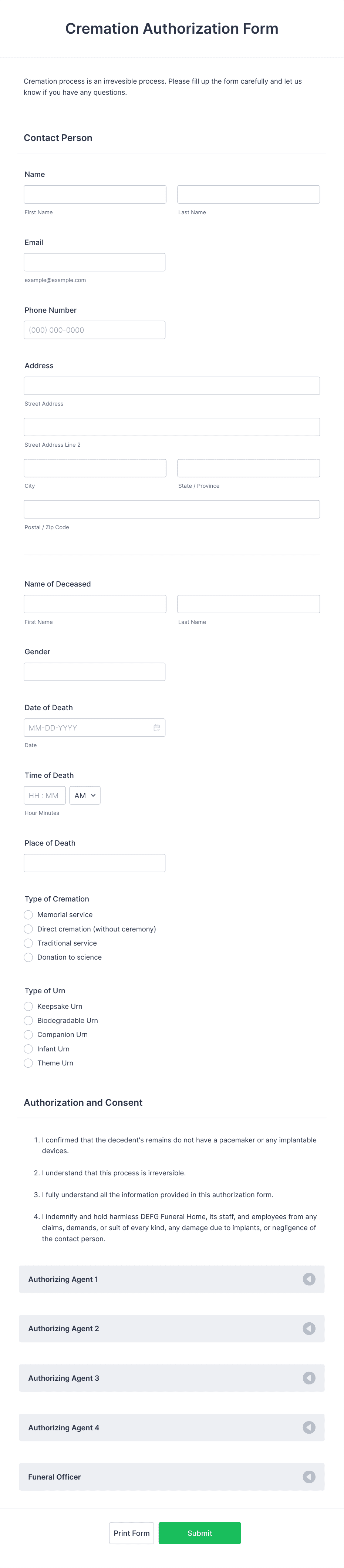Screen dimensions: 344x1568
Task: Select Biodegradable Urn option
Action: pyautogui.click(x=28, y=1020)
